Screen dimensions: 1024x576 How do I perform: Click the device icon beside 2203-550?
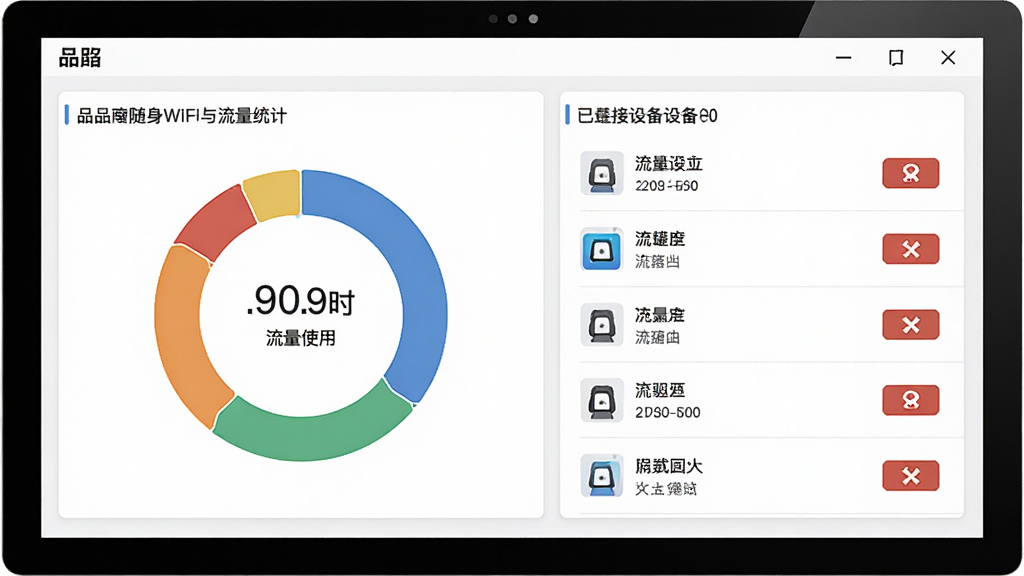point(601,173)
